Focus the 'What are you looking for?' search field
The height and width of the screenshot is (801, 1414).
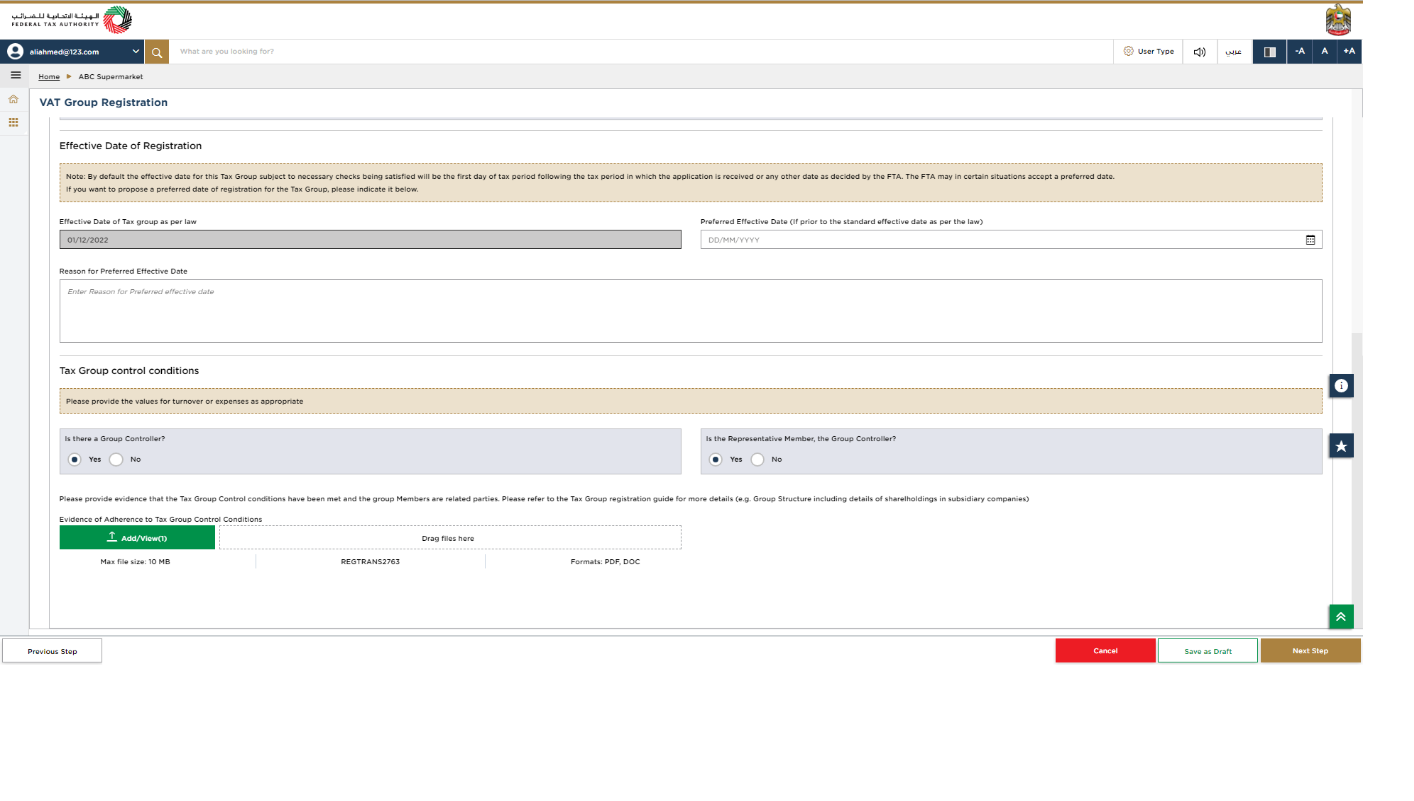point(640,52)
